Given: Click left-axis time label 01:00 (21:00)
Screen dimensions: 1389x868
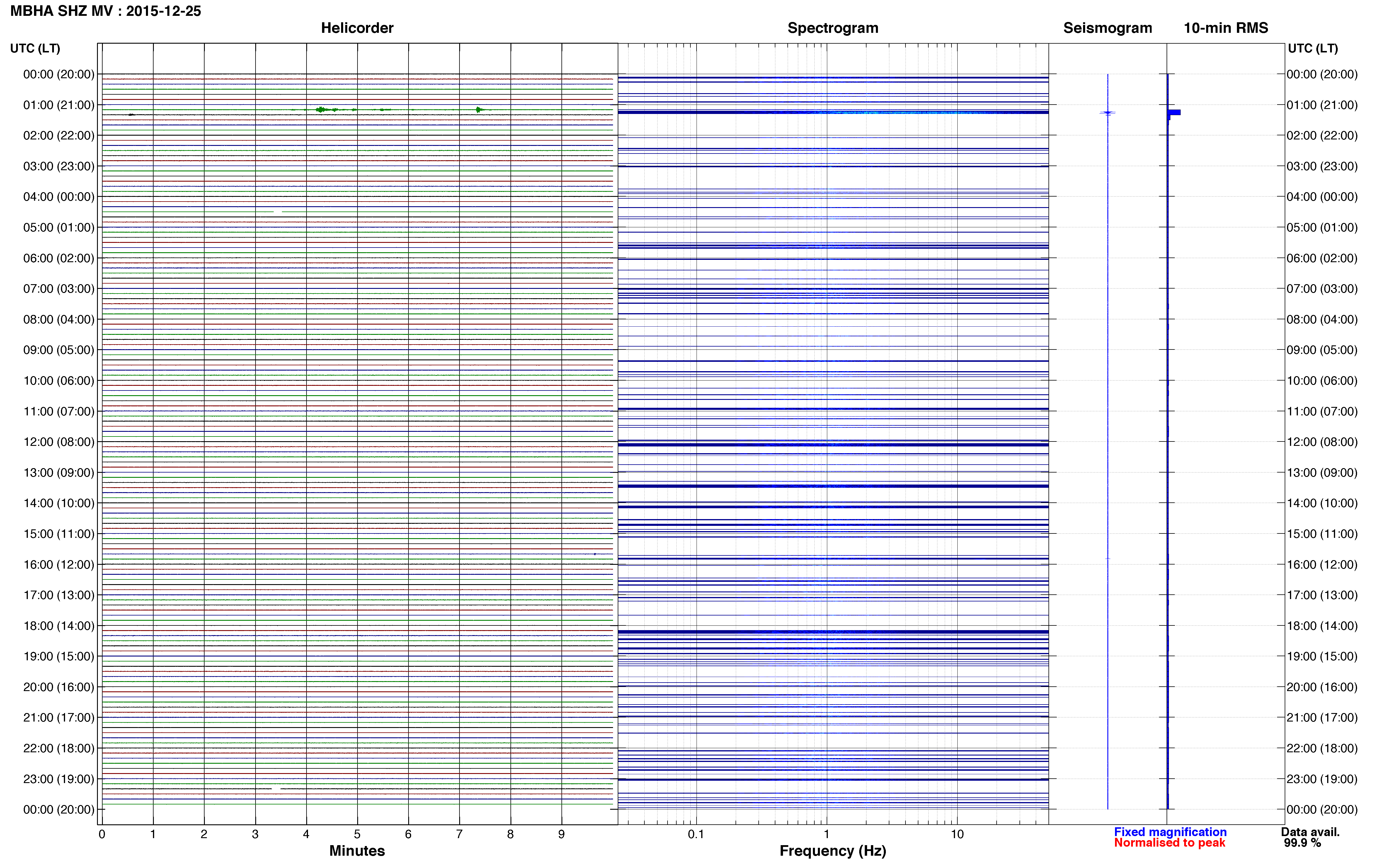Looking at the screenshot, I should 59,105.
